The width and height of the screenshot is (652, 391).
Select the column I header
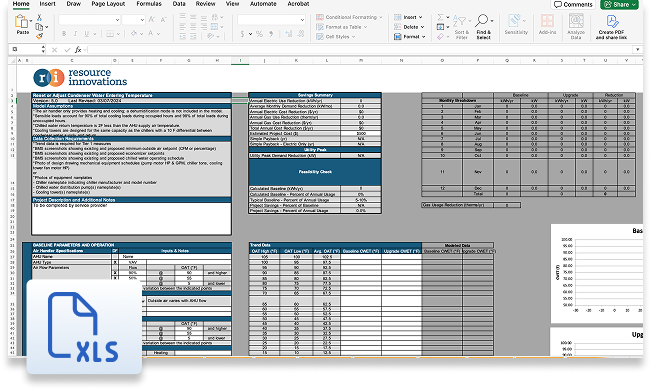240,61
